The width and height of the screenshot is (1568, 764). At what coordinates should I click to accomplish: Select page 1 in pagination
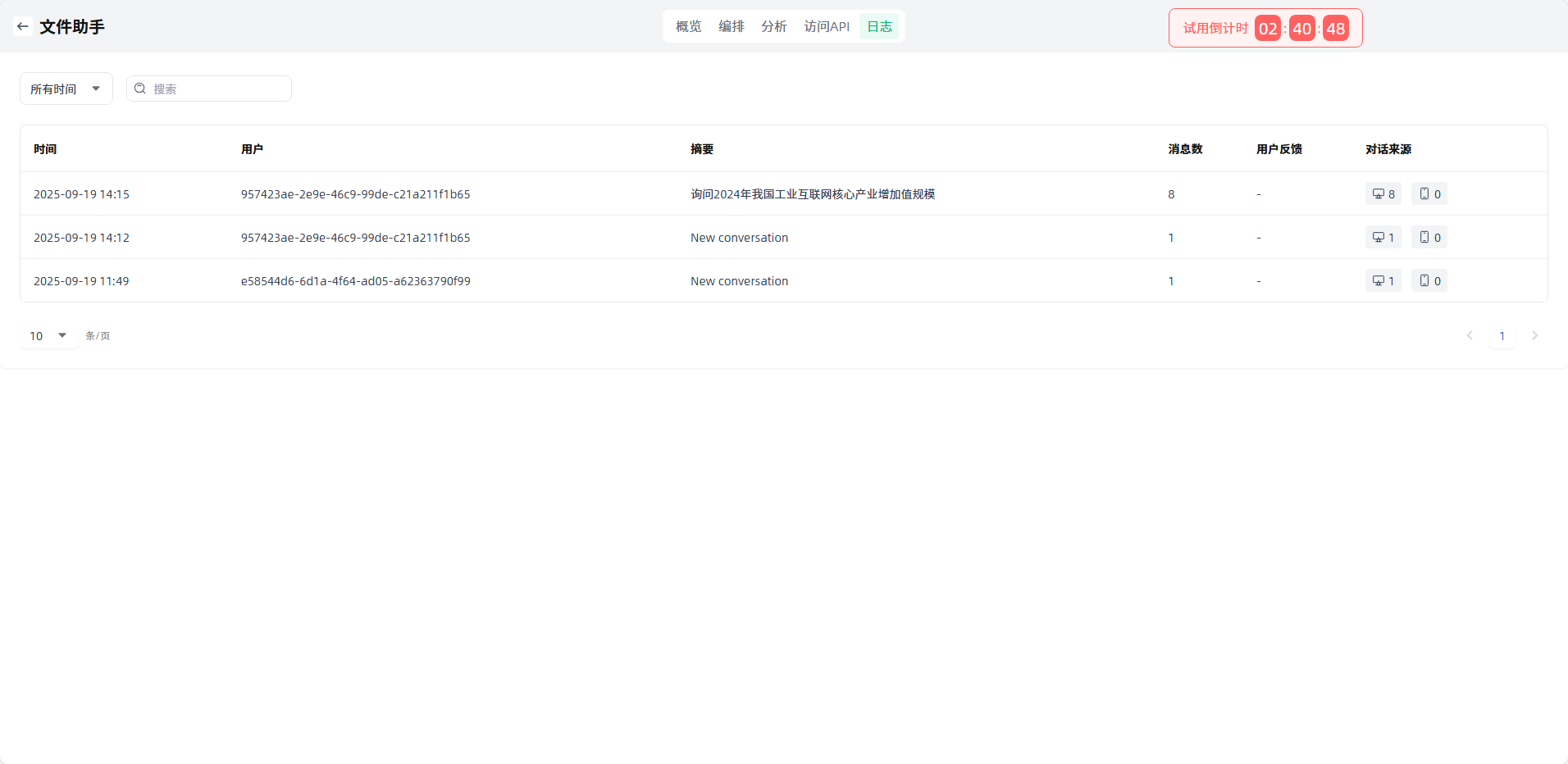point(1502,336)
